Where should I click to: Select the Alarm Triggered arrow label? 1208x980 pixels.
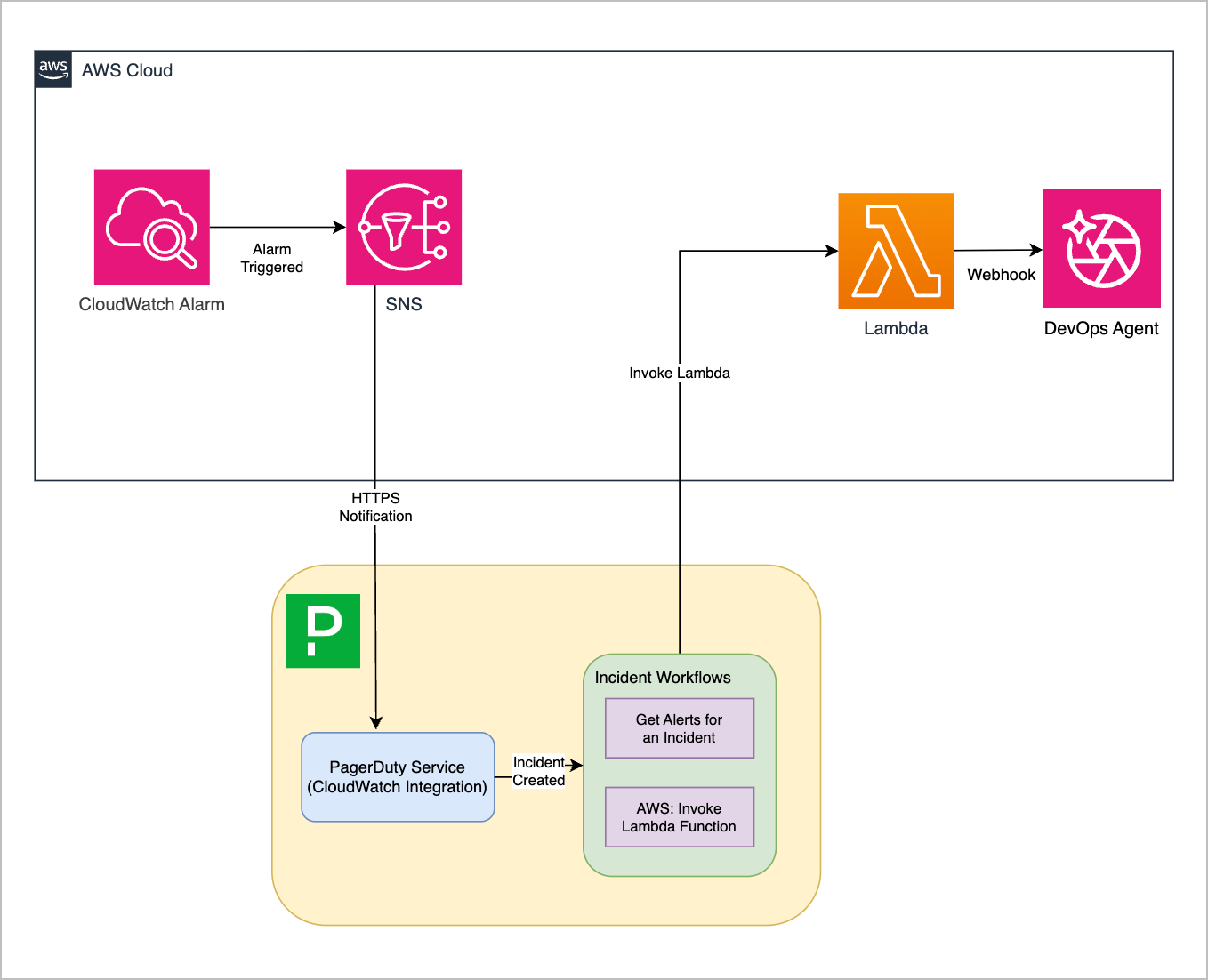(272, 259)
